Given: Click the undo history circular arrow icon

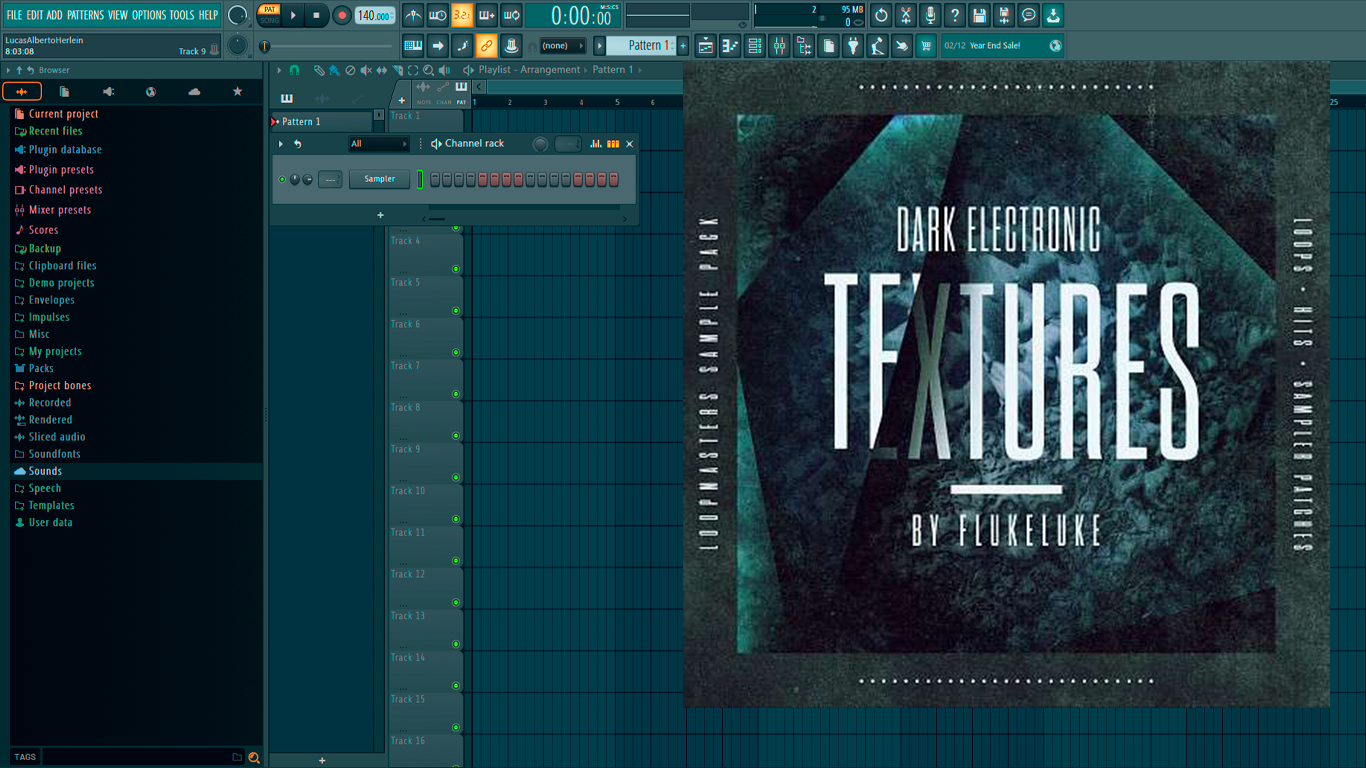Looking at the screenshot, I should (x=881, y=15).
